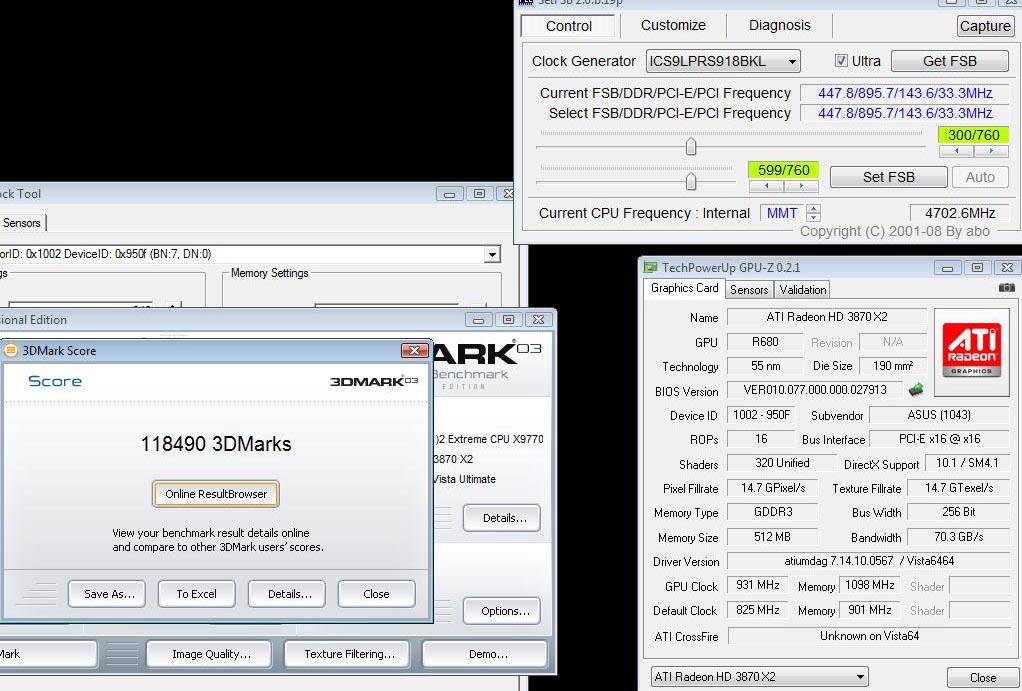Switch to SetFSB Control tab

click(x=568, y=26)
